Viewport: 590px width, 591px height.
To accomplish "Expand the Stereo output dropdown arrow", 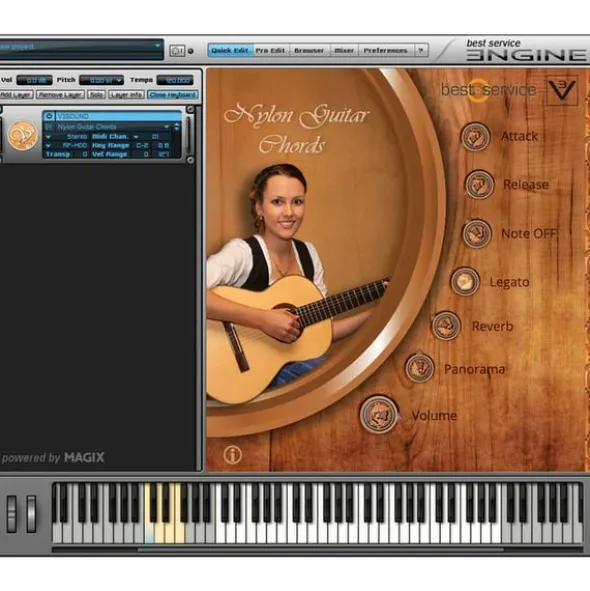I will click(48, 136).
